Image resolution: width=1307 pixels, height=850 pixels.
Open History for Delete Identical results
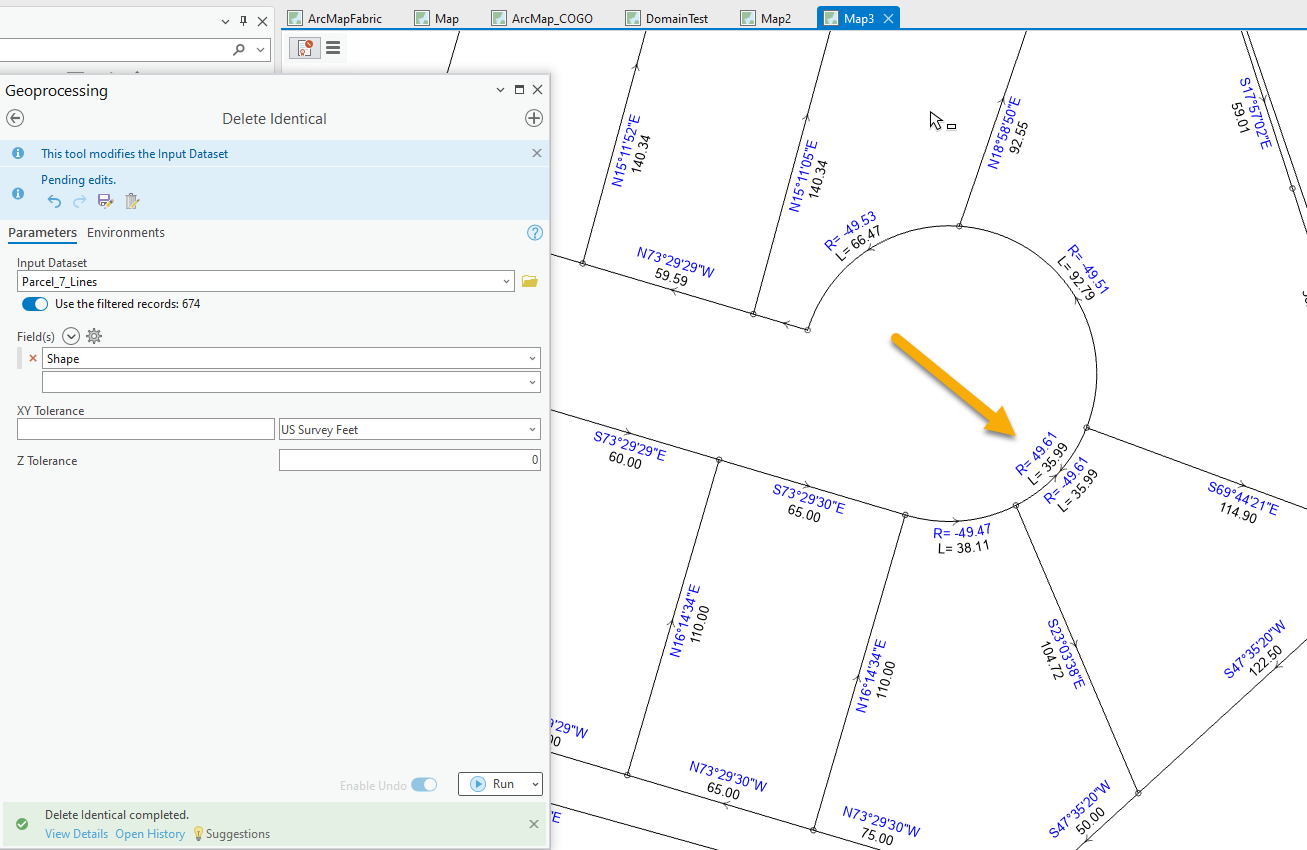point(150,833)
